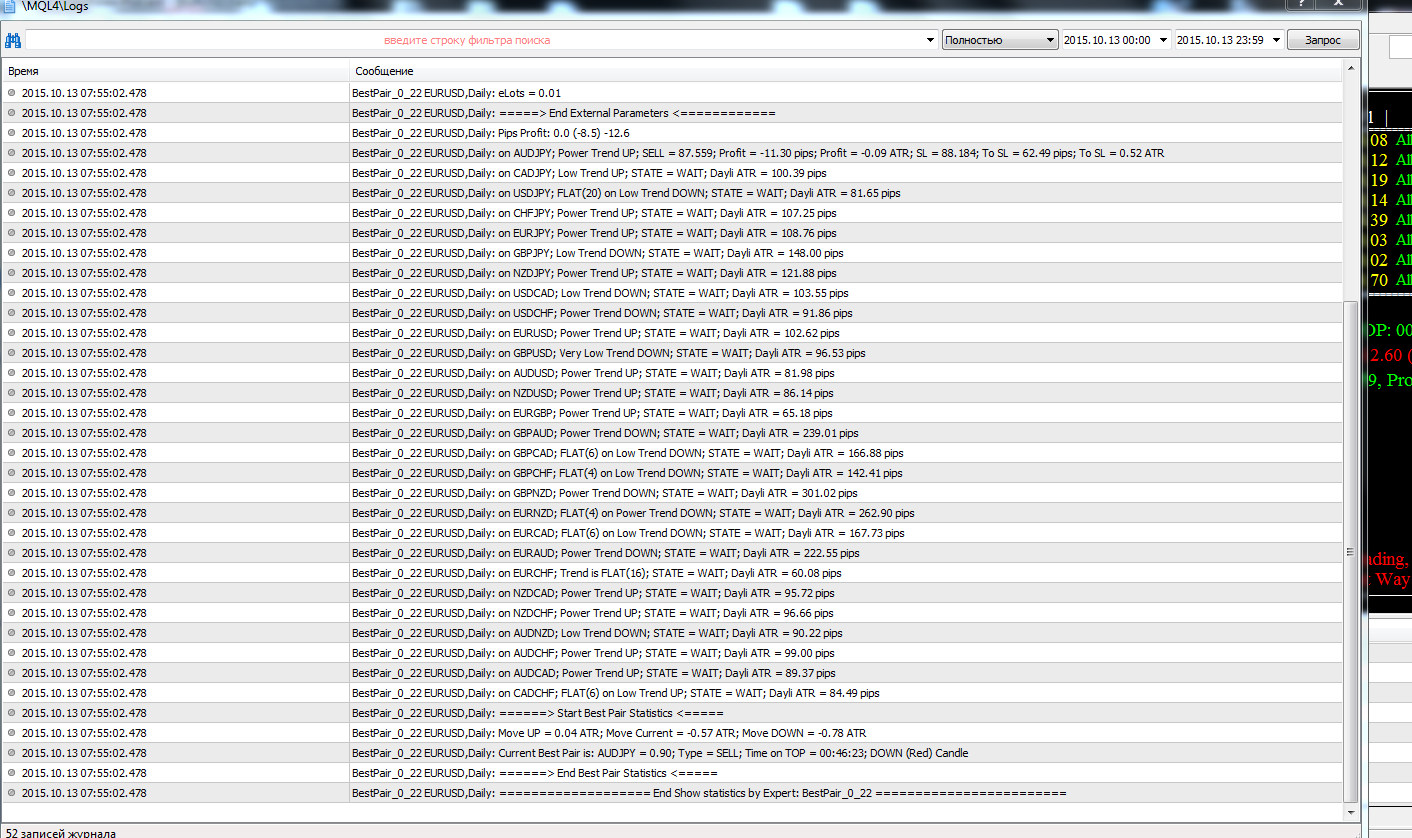The image size is (1412, 838).
Task: Select the EURJPY Power Trend UP row
Action: (x=672, y=233)
